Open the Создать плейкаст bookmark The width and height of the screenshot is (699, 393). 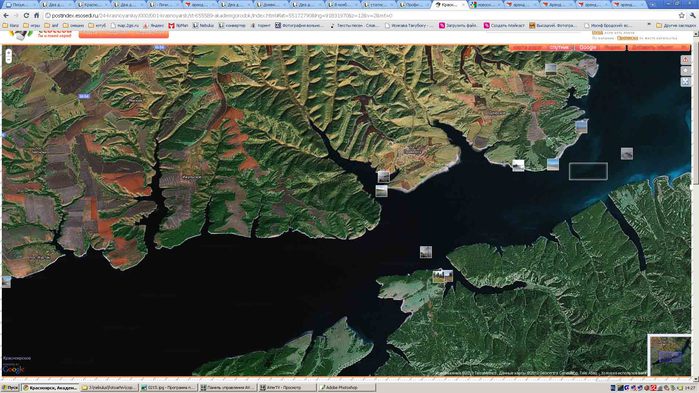(504, 26)
